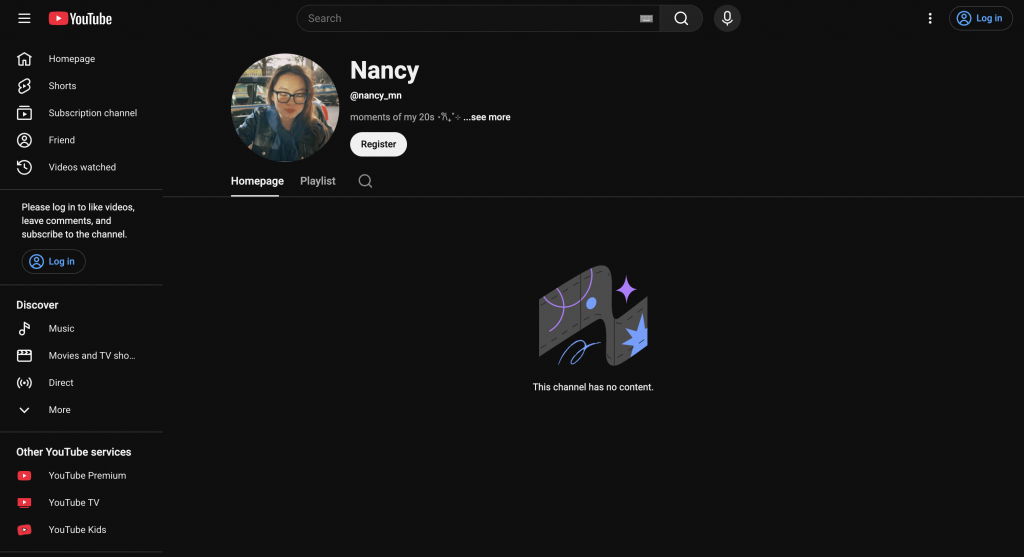1024x557 pixels.
Task: Click the YouTube Premium label
Action: [x=87, y=475]
